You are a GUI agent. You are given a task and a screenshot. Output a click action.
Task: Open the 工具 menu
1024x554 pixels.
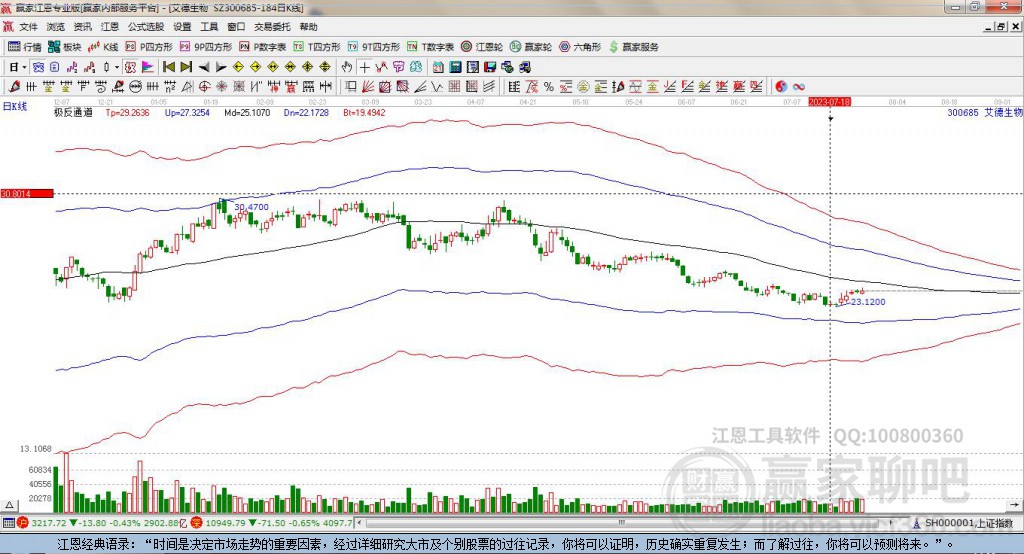click(209, 27)
